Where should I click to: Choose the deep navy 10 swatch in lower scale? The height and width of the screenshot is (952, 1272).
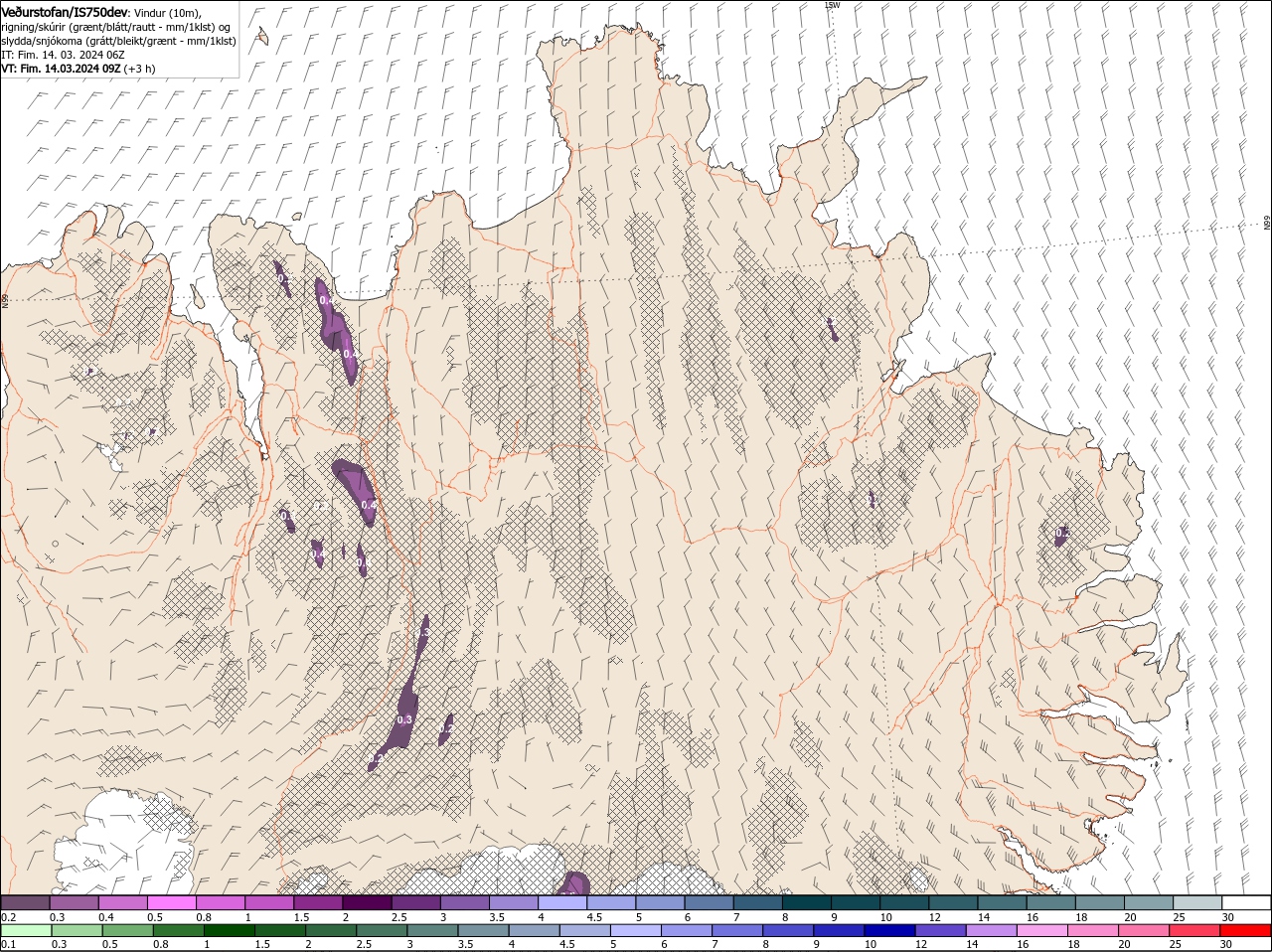[x=888, y=930]
